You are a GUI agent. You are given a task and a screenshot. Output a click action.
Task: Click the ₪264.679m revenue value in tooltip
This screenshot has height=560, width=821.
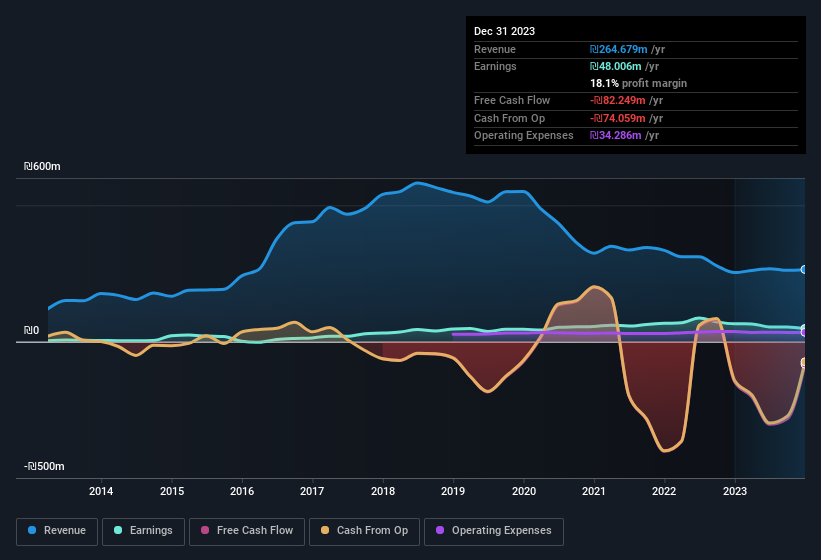[x=618, y=49]
